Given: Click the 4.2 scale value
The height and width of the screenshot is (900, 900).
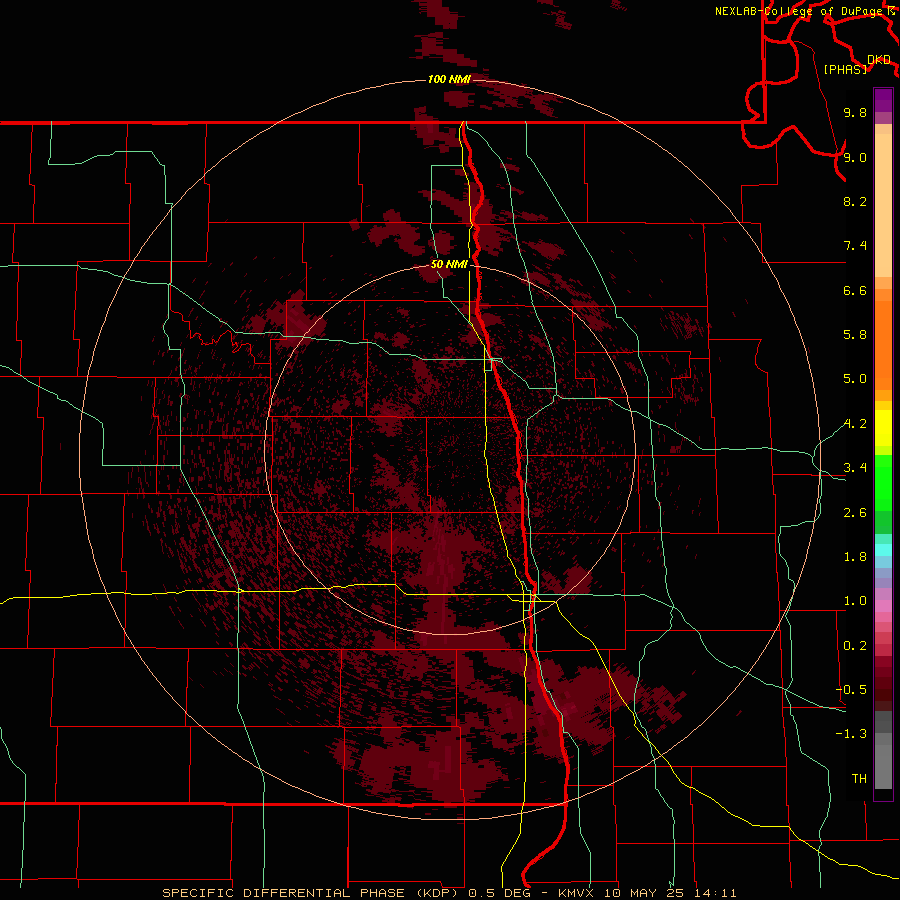Looking at the screenshot, I should tap(855, 424).
